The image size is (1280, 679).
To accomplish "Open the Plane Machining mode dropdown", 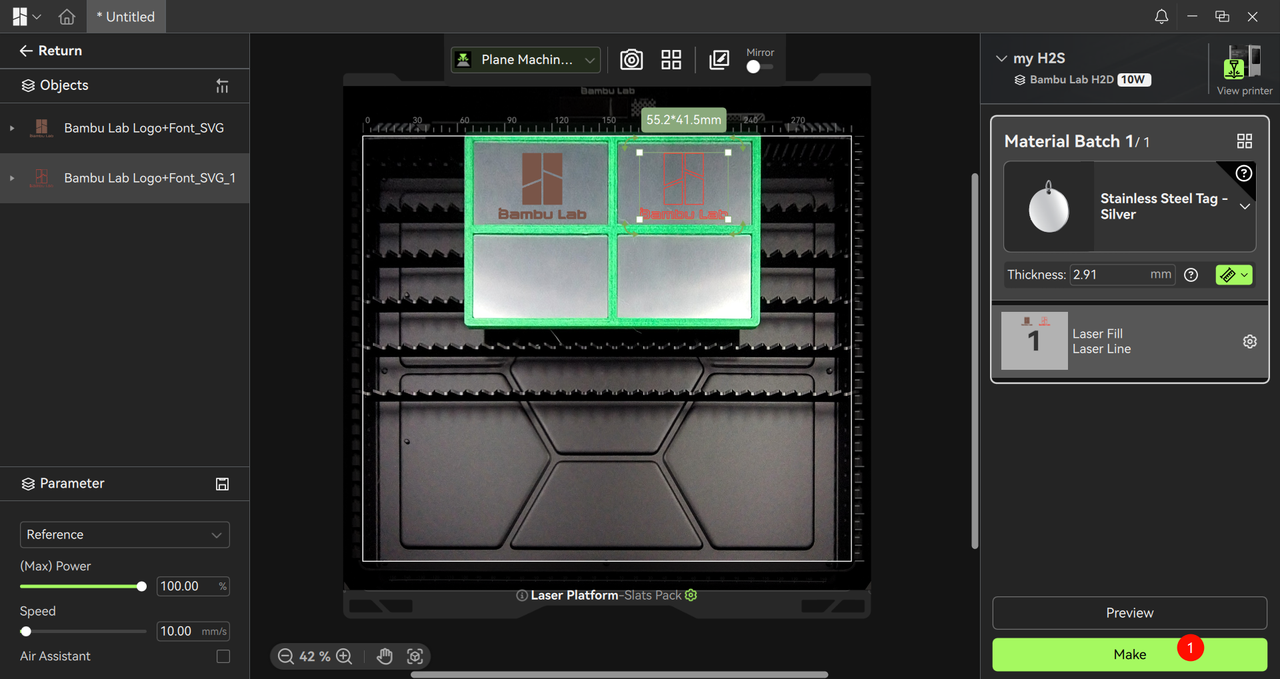I will pos(526,60).
